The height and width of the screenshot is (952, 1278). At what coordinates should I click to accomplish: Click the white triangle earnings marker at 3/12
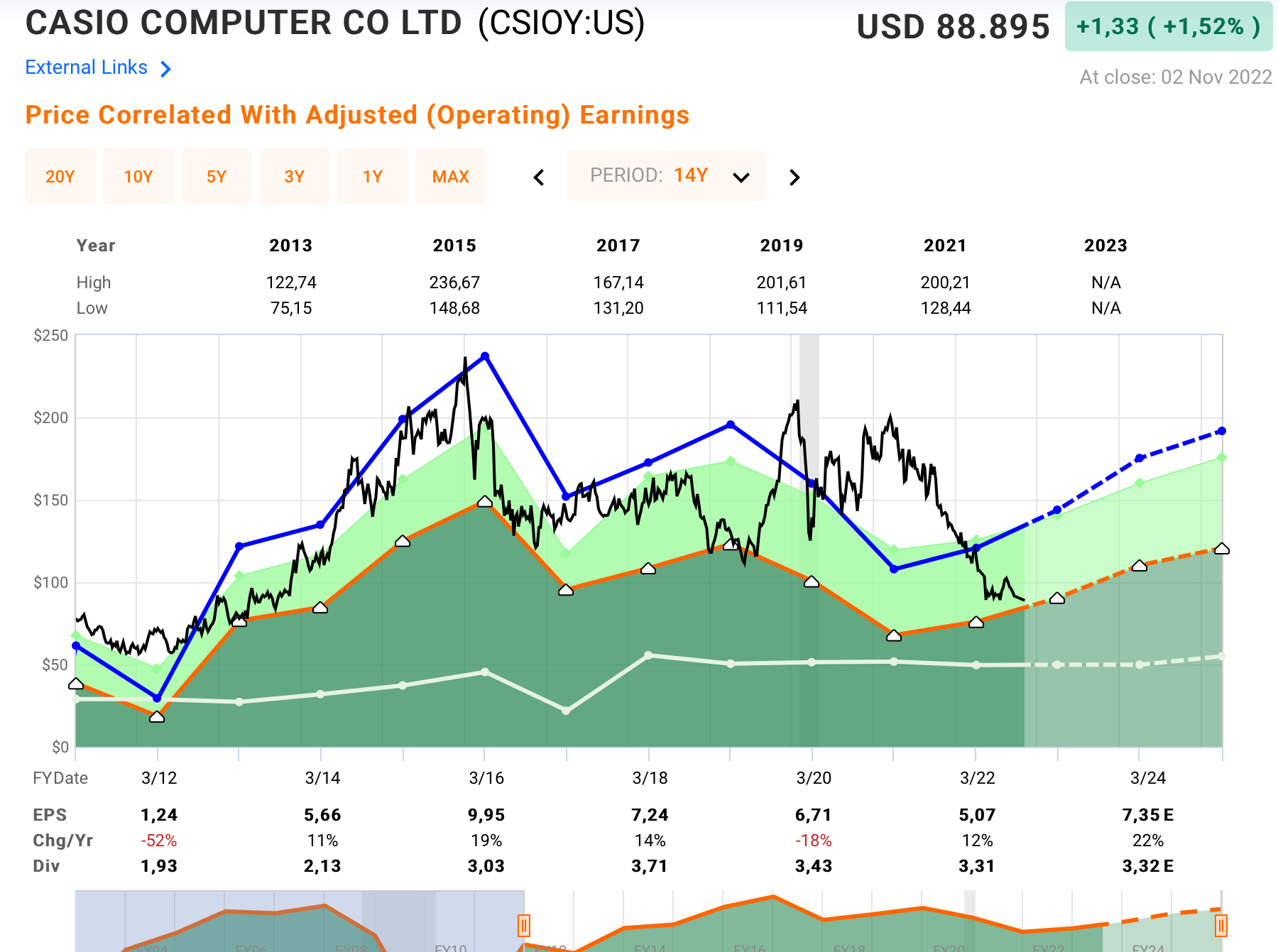pos(157,717)
